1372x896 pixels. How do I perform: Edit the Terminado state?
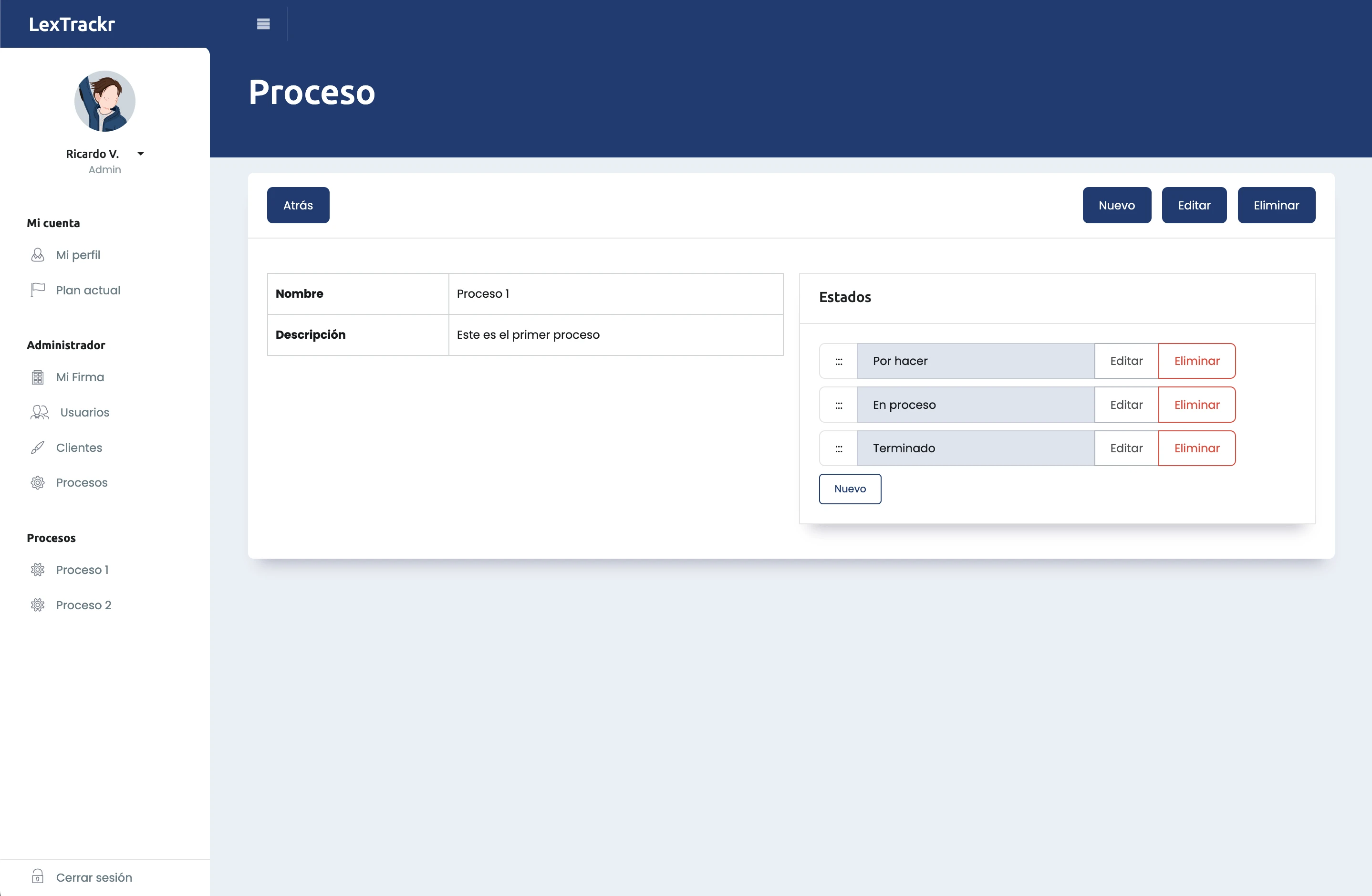(1126, 448)
